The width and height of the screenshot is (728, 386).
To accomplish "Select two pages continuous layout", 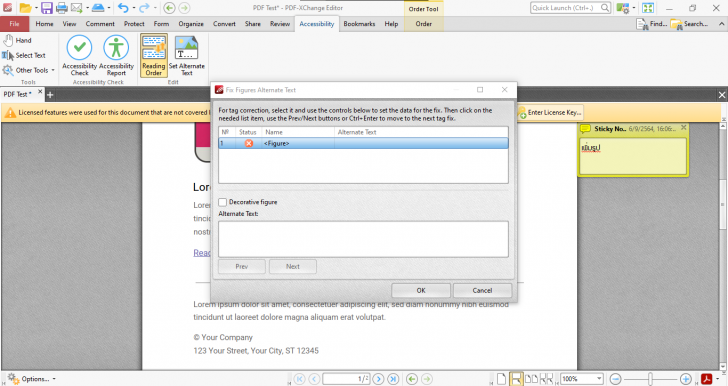I will (546, 379).
